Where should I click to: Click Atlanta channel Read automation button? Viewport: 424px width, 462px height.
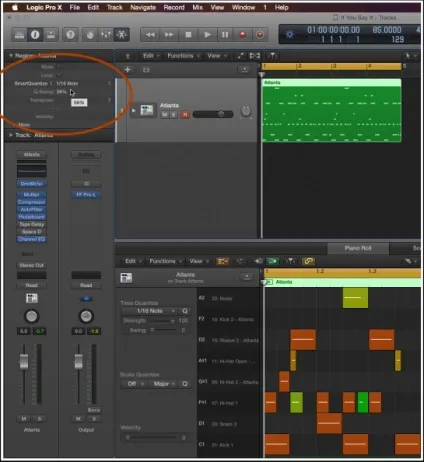[32, 285]
